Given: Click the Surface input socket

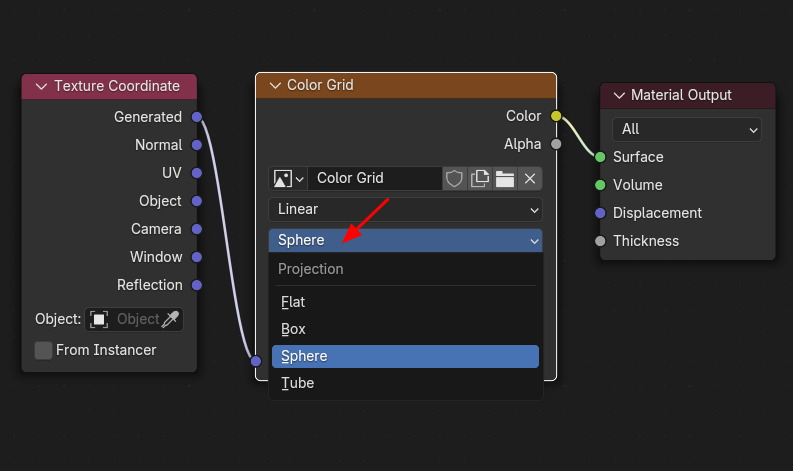Looking at the screenshot, I should pyautogui.click(x=600, y=157).
